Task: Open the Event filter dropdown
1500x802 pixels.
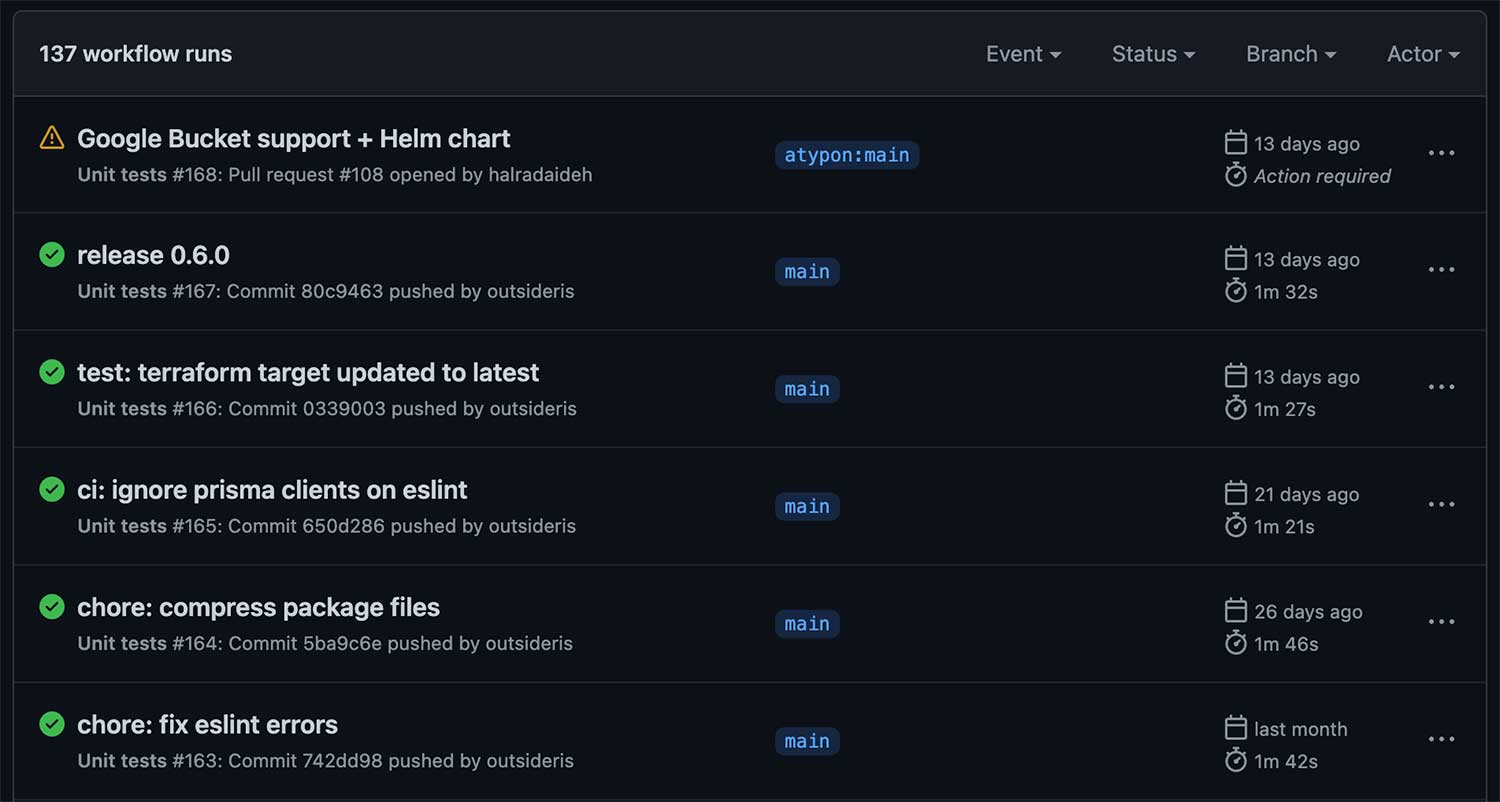Action: click(x=1023, y=54)
